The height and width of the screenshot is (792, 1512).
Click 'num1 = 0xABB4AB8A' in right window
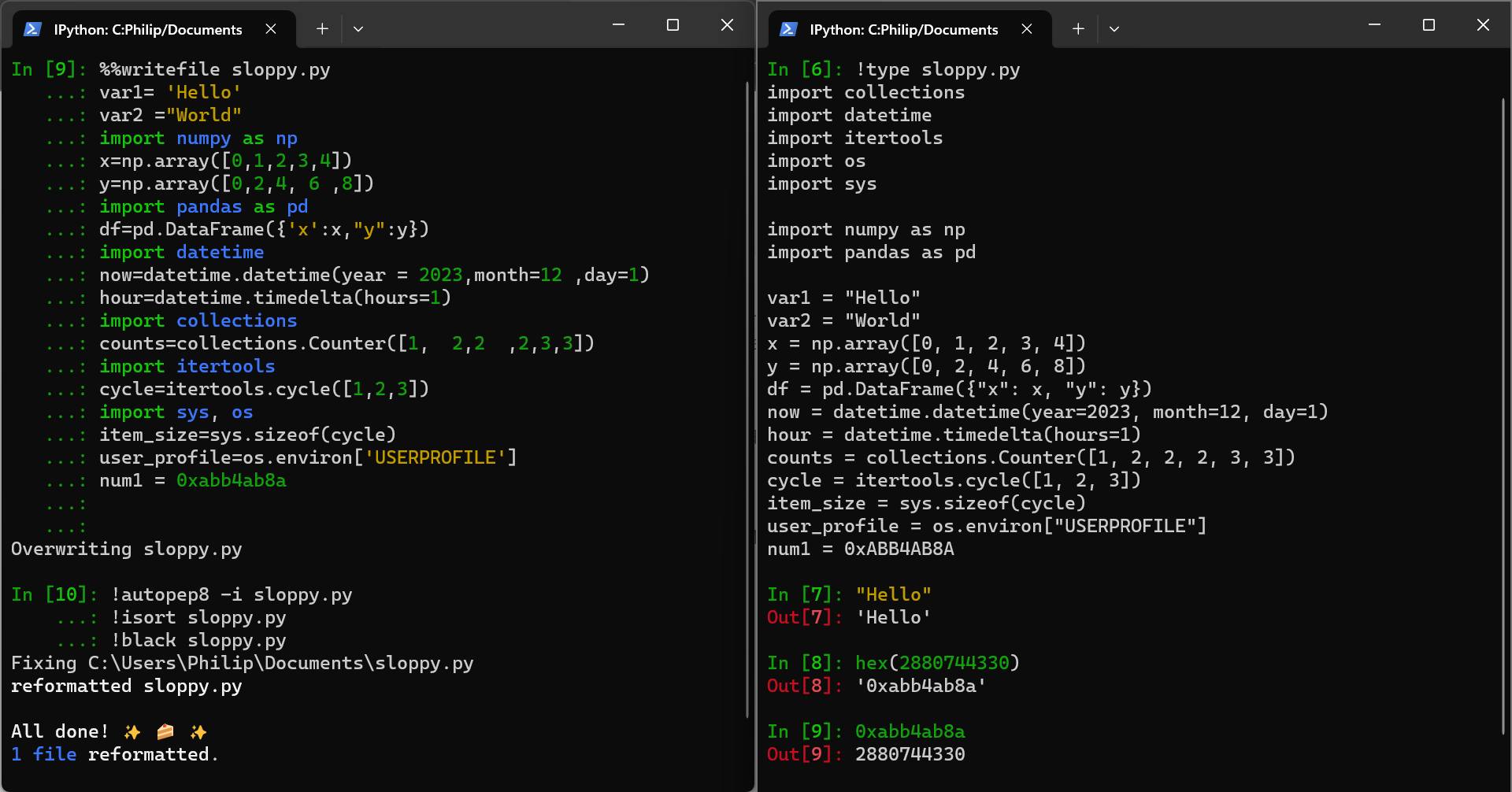861,549
